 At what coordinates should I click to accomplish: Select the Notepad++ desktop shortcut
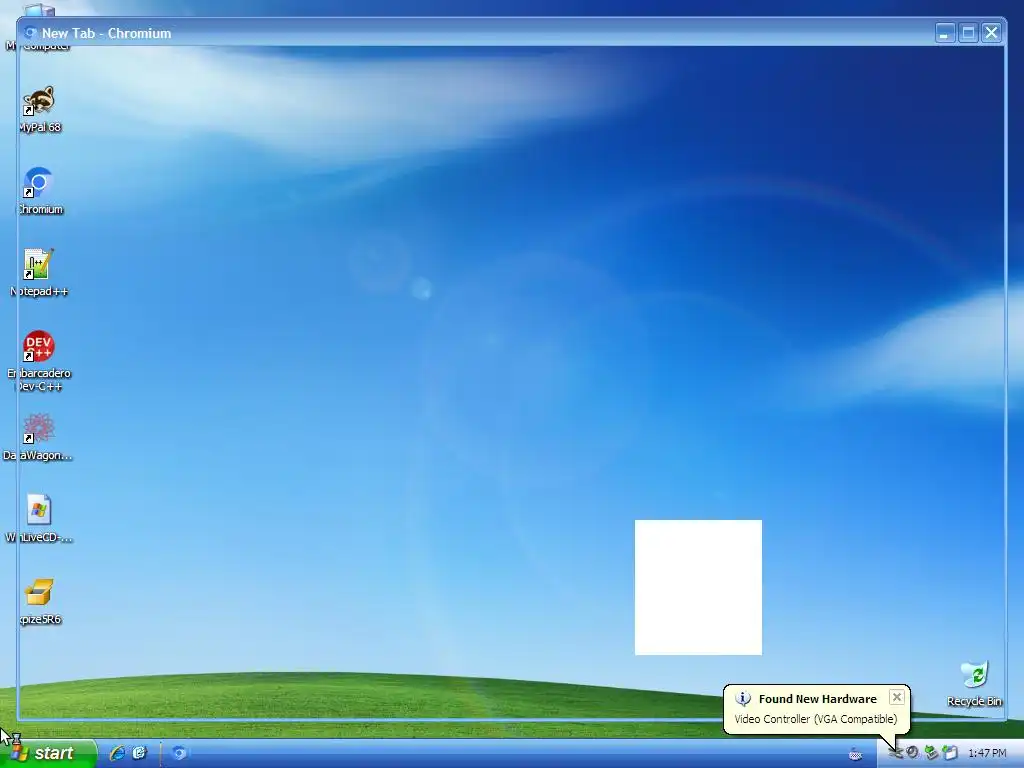pyautogui.click(x=39, y=273)
